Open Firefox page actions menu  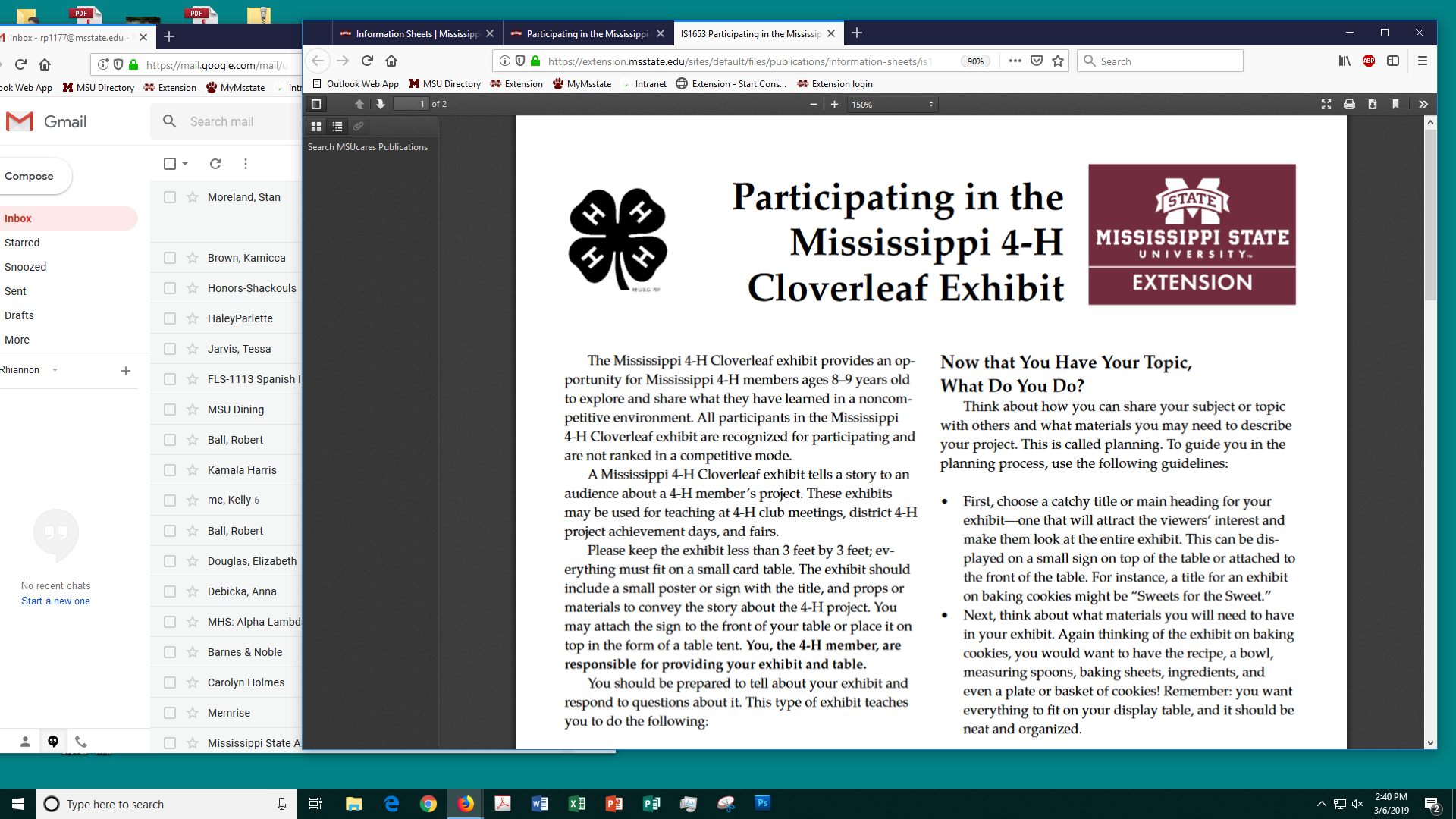pyautogui.click(x=1015, y=61)
